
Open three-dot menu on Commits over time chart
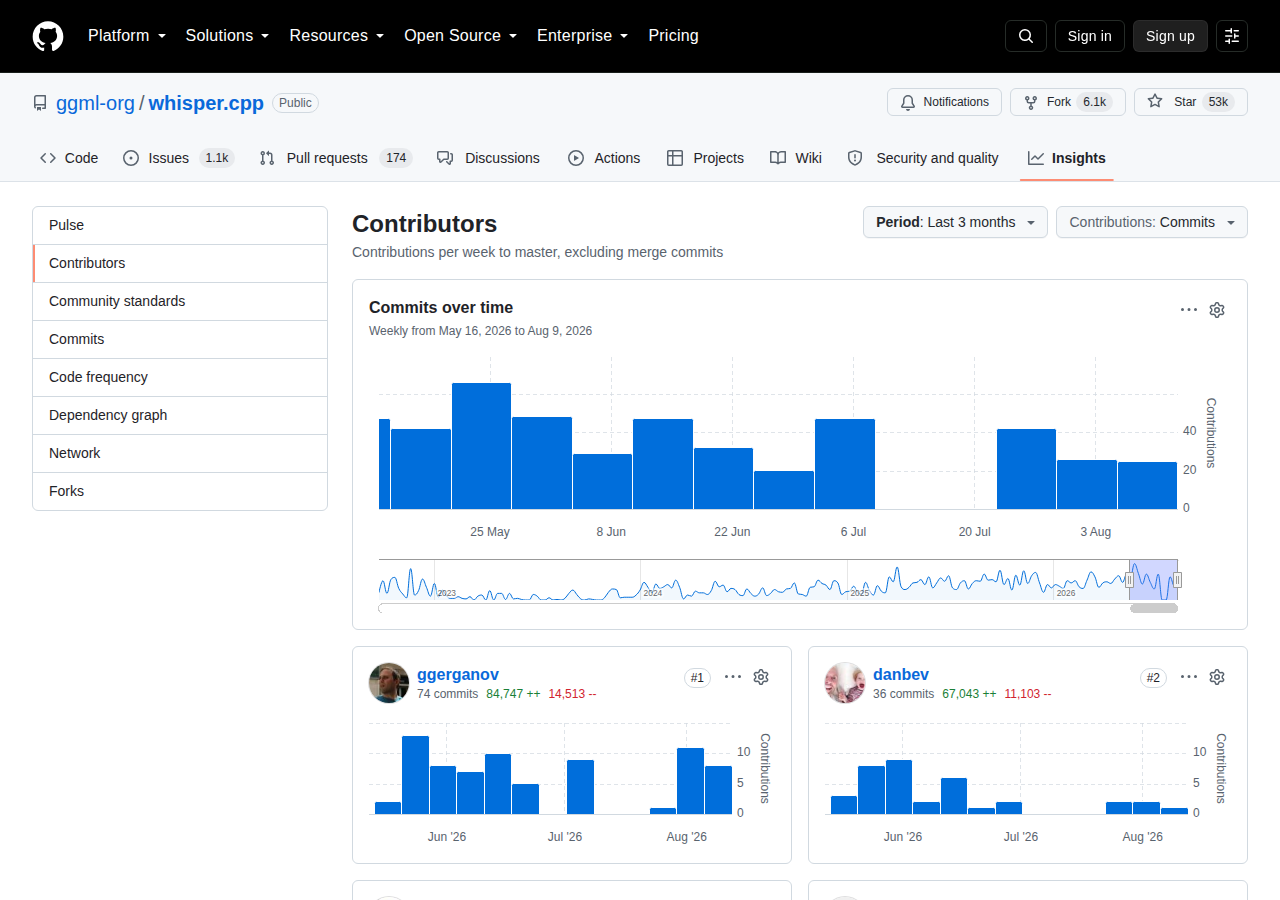(1189, 310)
